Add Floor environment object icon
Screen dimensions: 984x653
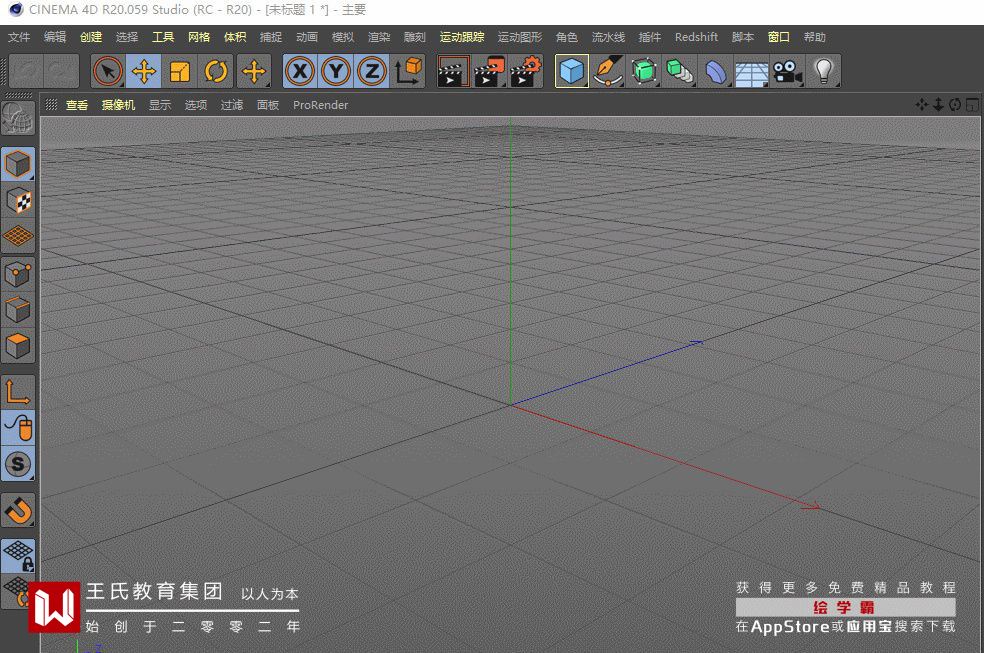[x=751, y=71]
